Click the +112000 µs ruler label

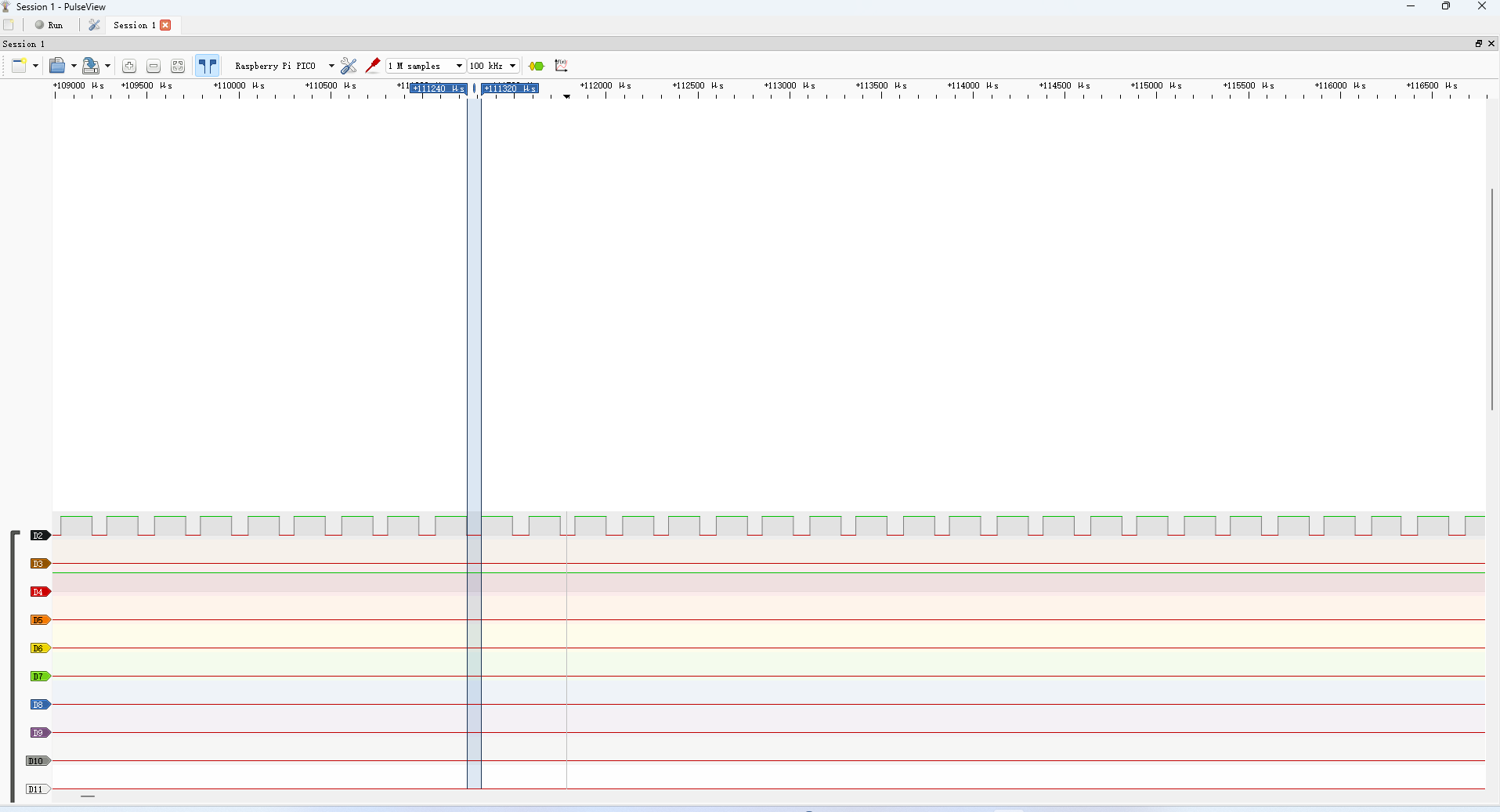(605, 85)
